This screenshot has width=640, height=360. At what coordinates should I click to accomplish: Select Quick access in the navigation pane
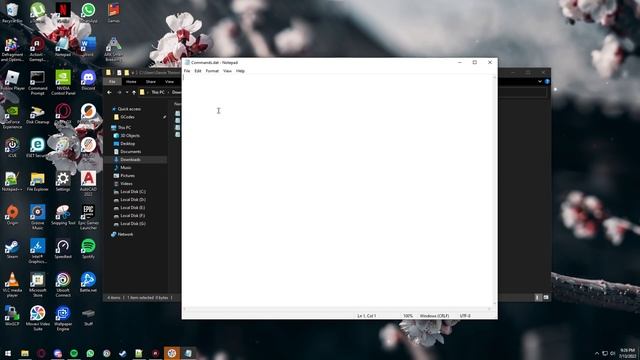[x=129, y=109]
